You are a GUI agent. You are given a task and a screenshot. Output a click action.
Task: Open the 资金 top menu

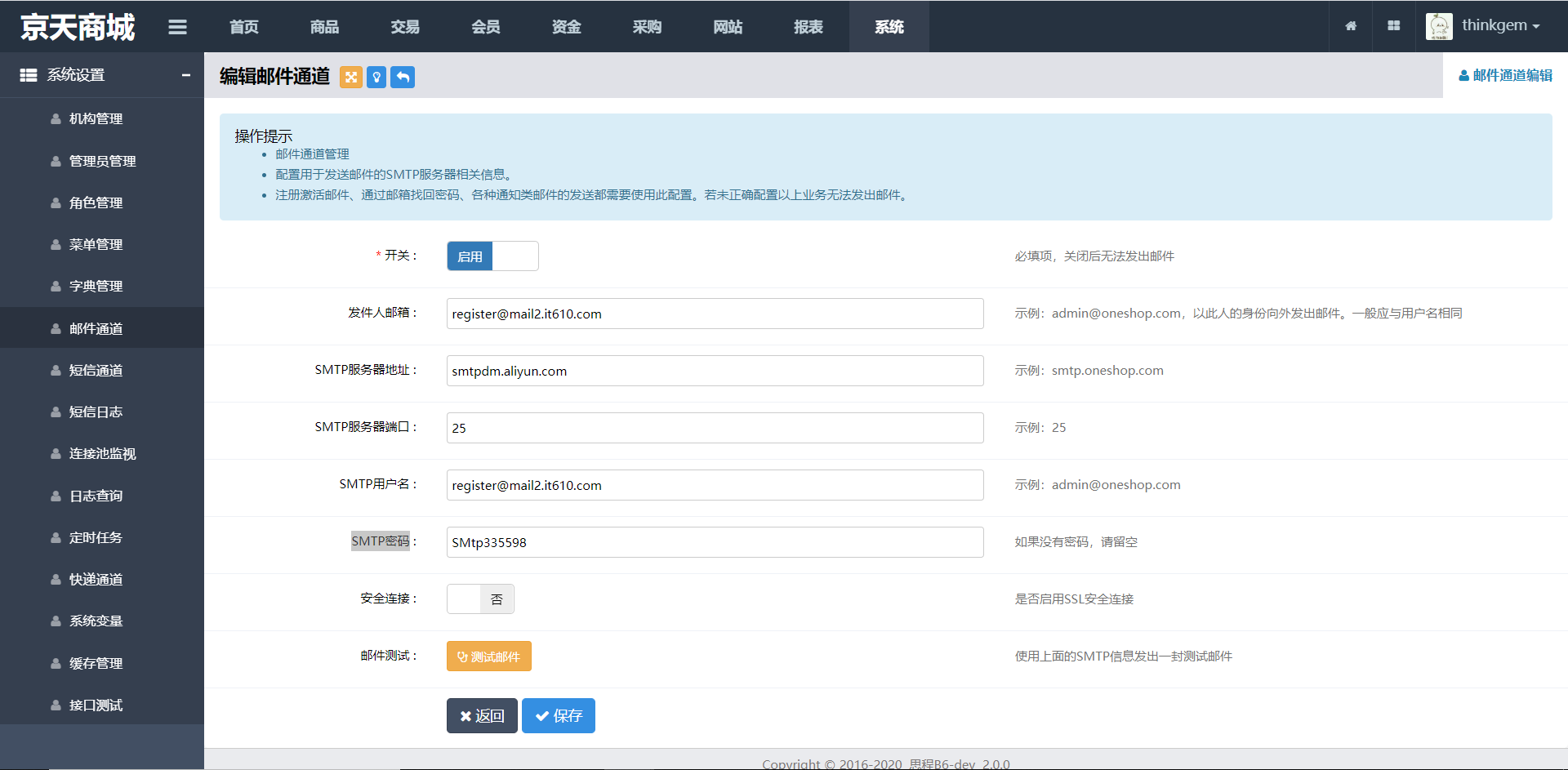click(x=567, y=27)
